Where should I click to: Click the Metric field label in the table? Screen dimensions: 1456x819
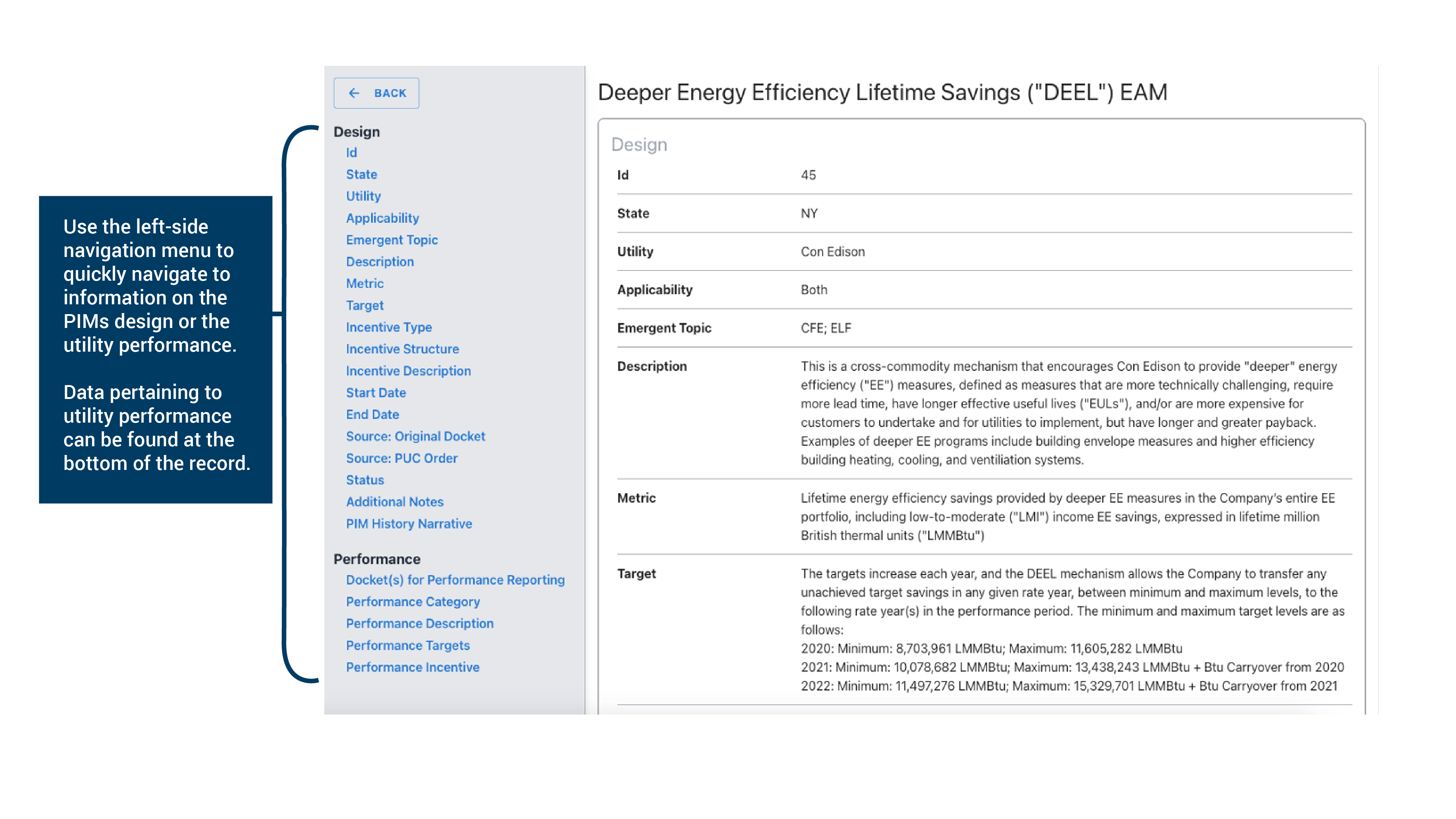[x=636, y=499]
